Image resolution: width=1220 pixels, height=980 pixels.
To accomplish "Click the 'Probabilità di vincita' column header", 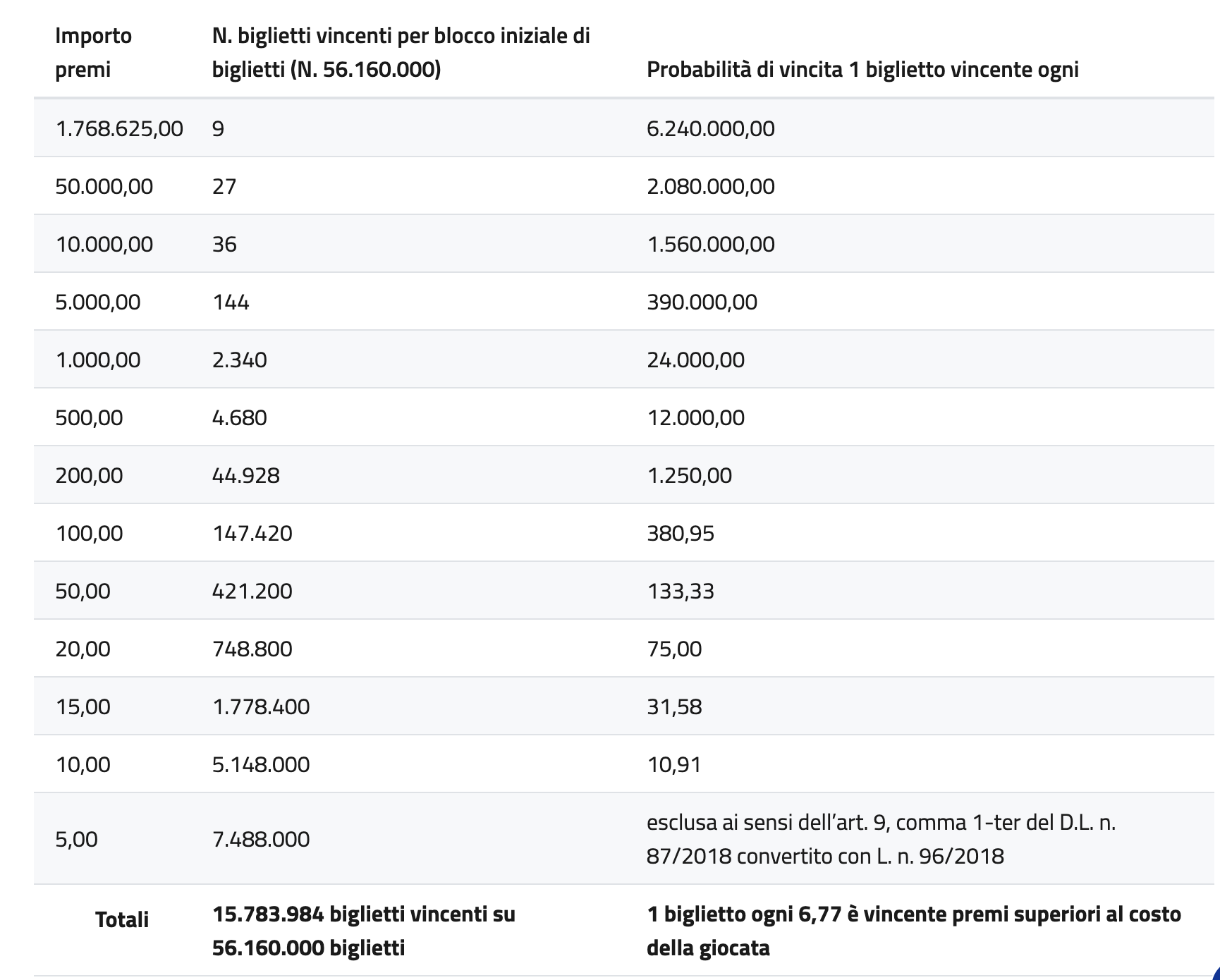I will pos(862,70).
